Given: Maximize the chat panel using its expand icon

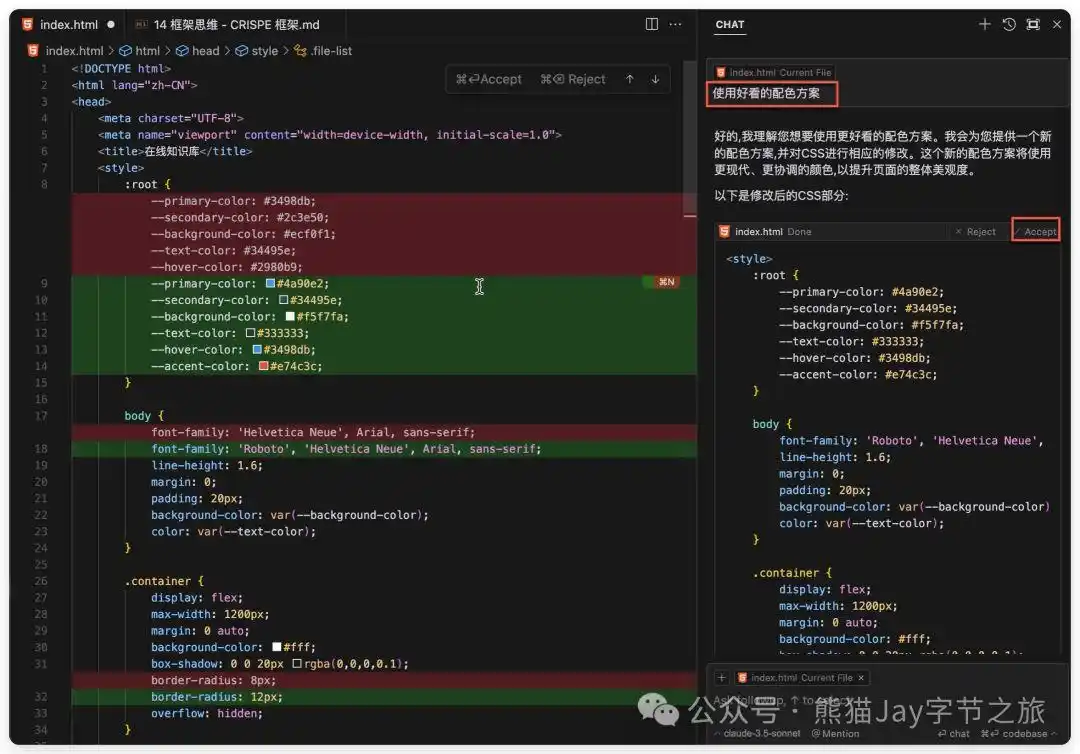Looking at the screenshot, I should coord(1033,24).
